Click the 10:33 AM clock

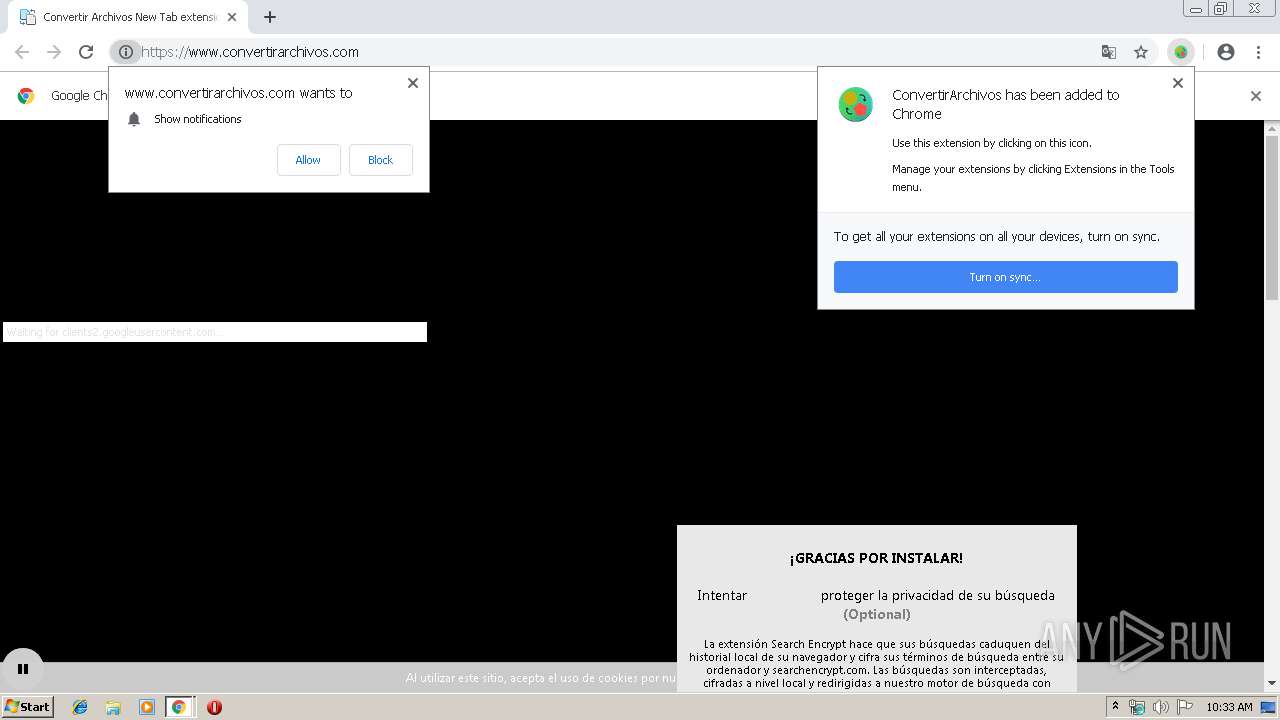click(1229, 707)
